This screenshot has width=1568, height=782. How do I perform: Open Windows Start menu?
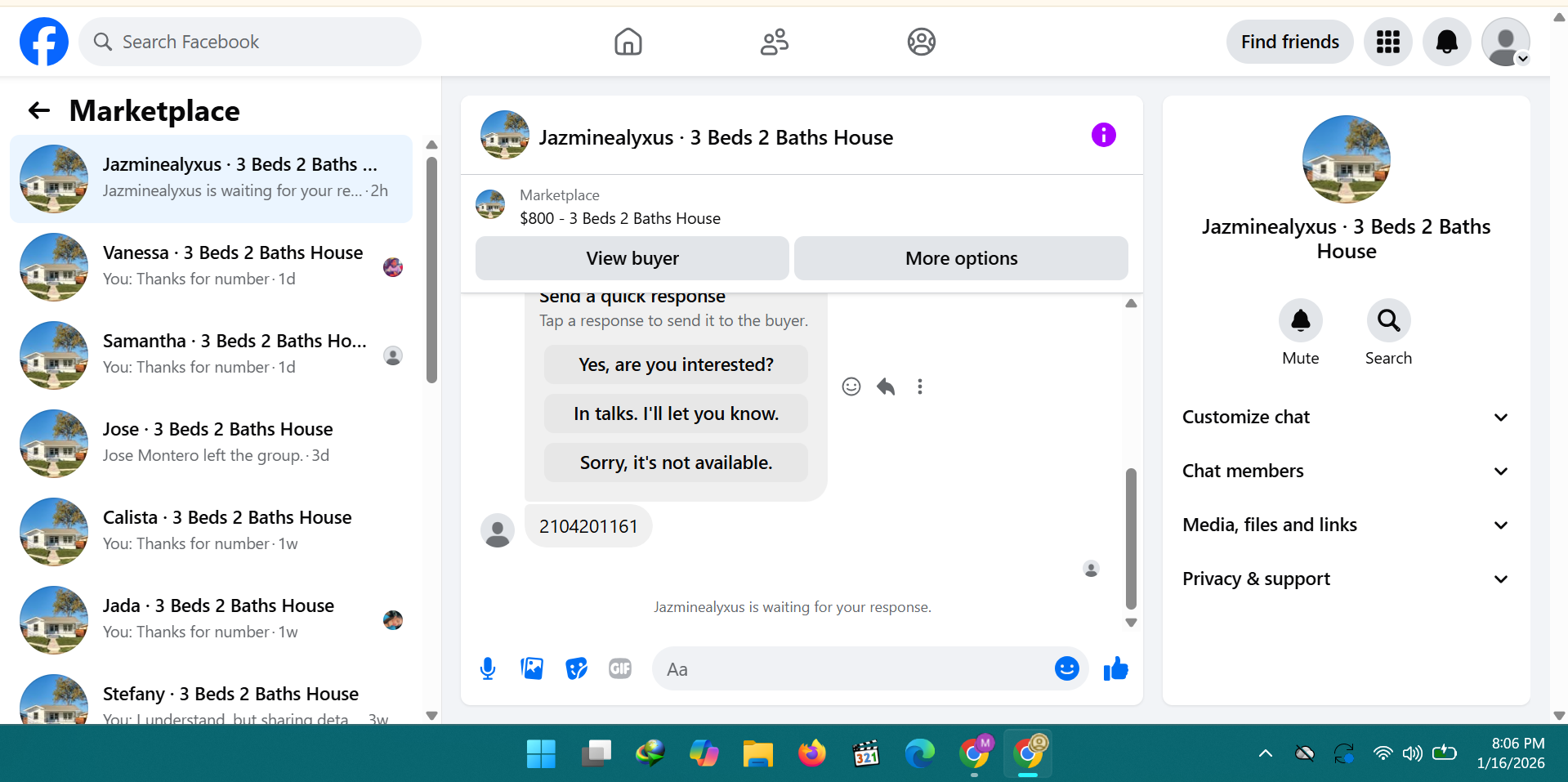tap(541, 753)
